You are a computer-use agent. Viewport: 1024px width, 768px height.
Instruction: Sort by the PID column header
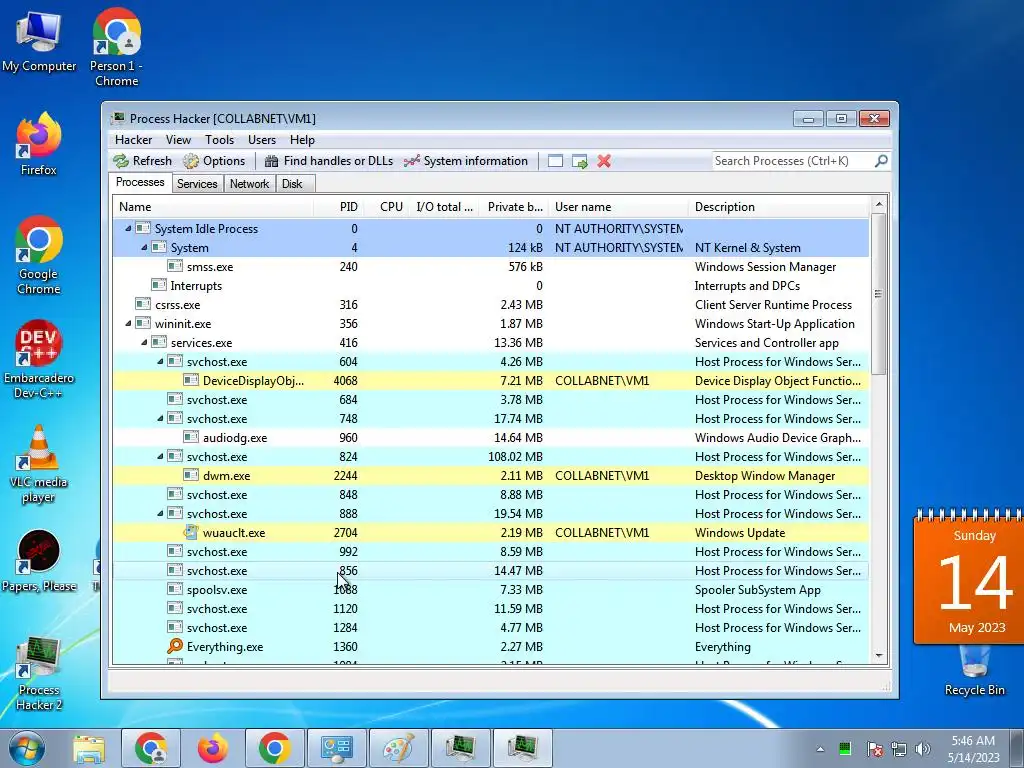(338, 207)
